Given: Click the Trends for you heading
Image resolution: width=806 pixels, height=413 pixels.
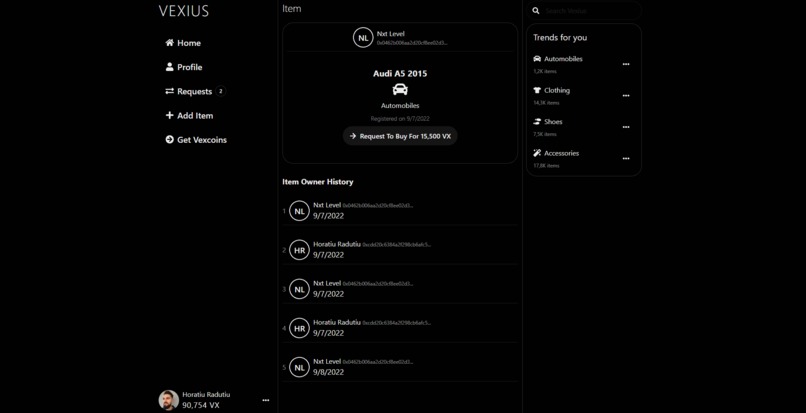Looking at the screenshot, I should point(560,38).
